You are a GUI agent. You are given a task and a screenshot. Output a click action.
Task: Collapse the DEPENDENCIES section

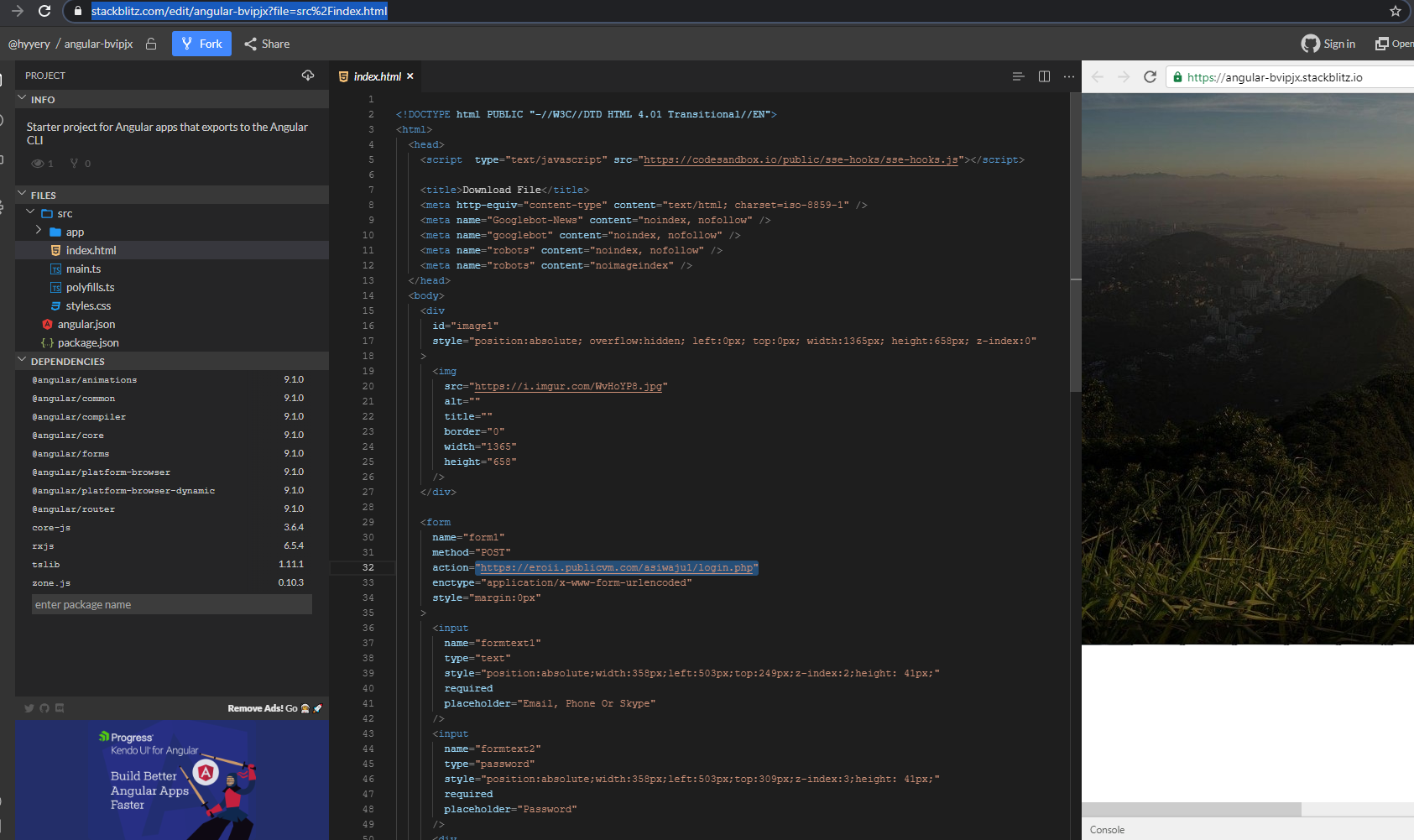click(23, 361)
